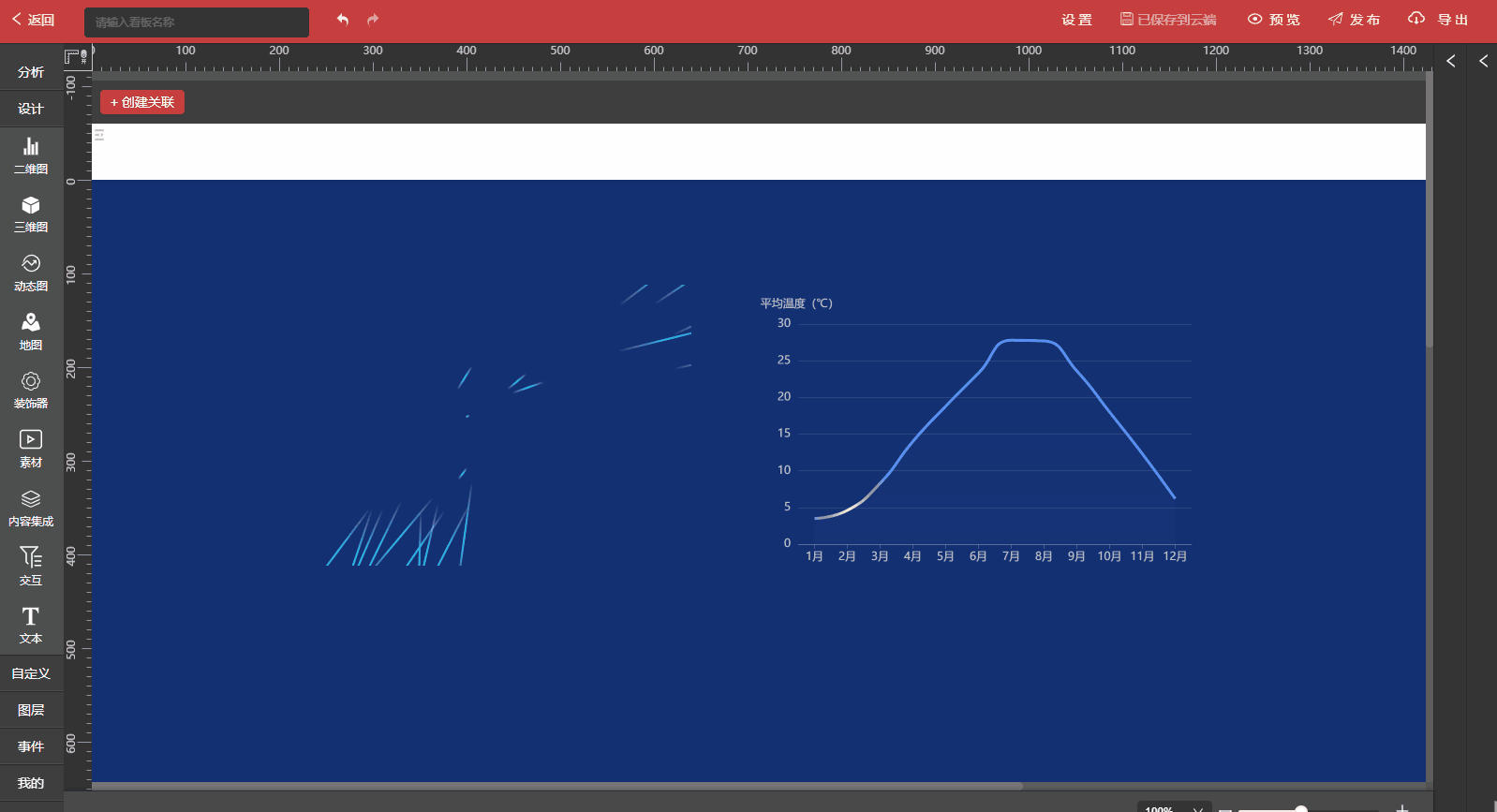Open the 三维图 3D chart panel
The height and width of the screenshot is (812, 1497).
31,214
